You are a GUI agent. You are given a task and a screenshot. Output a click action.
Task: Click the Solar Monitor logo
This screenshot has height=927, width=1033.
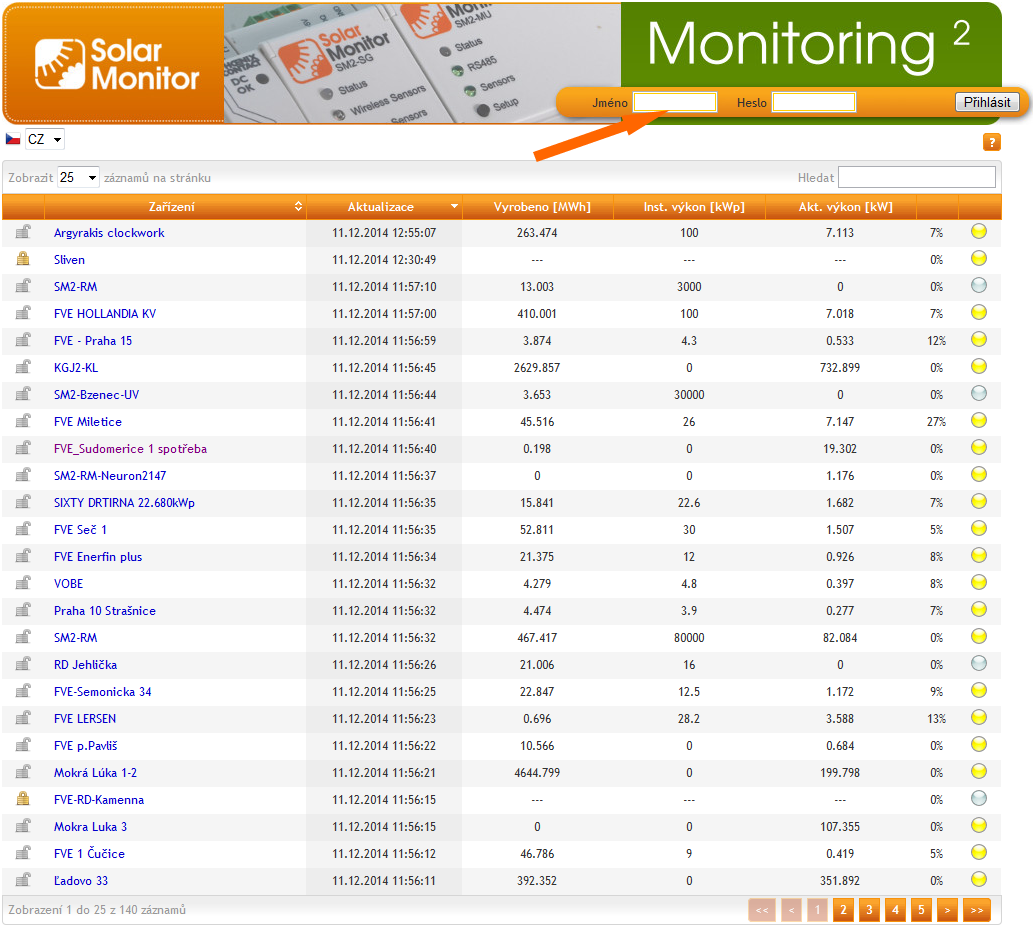(116, 64)
